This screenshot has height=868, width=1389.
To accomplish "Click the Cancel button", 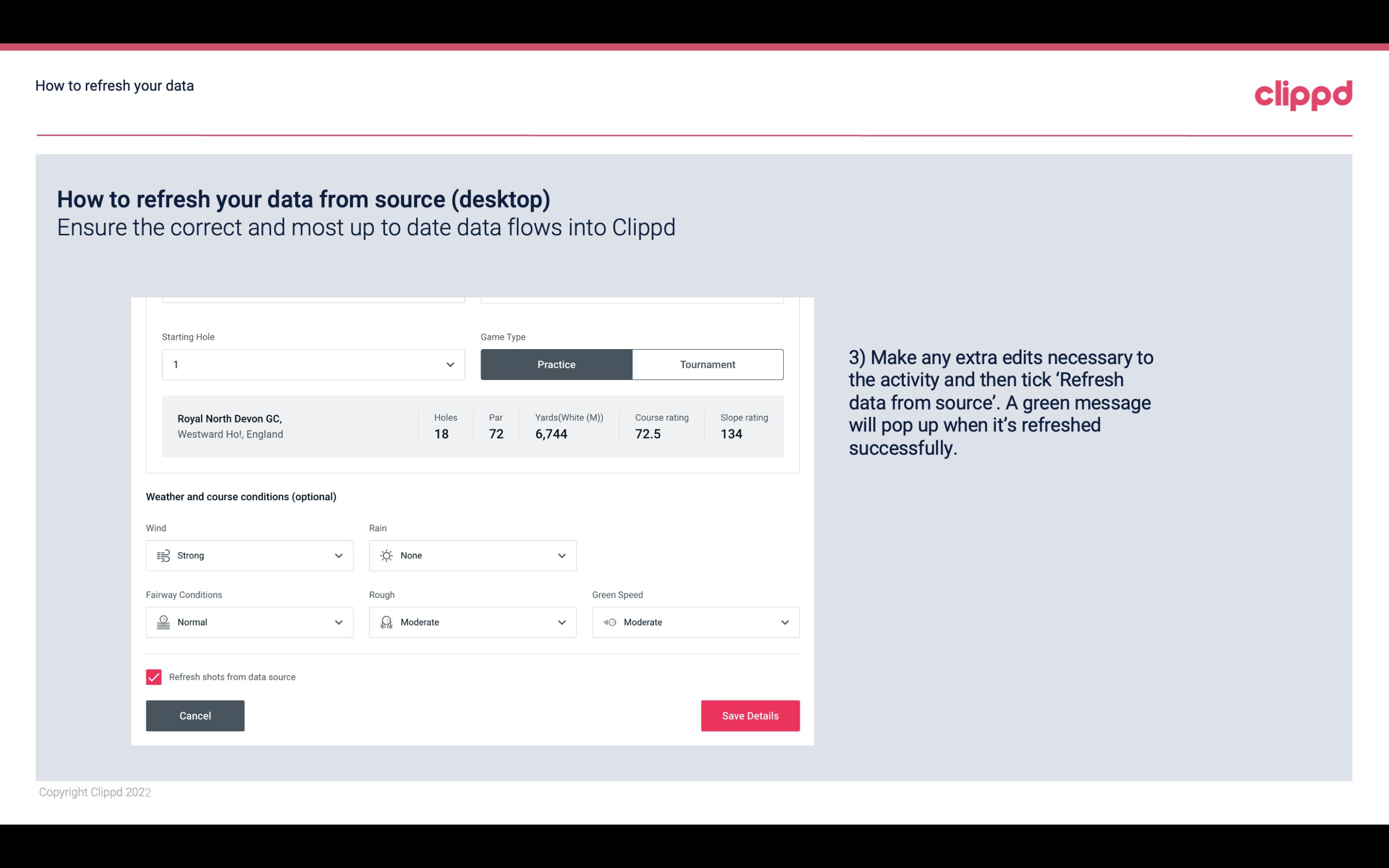I will [195, 715].
